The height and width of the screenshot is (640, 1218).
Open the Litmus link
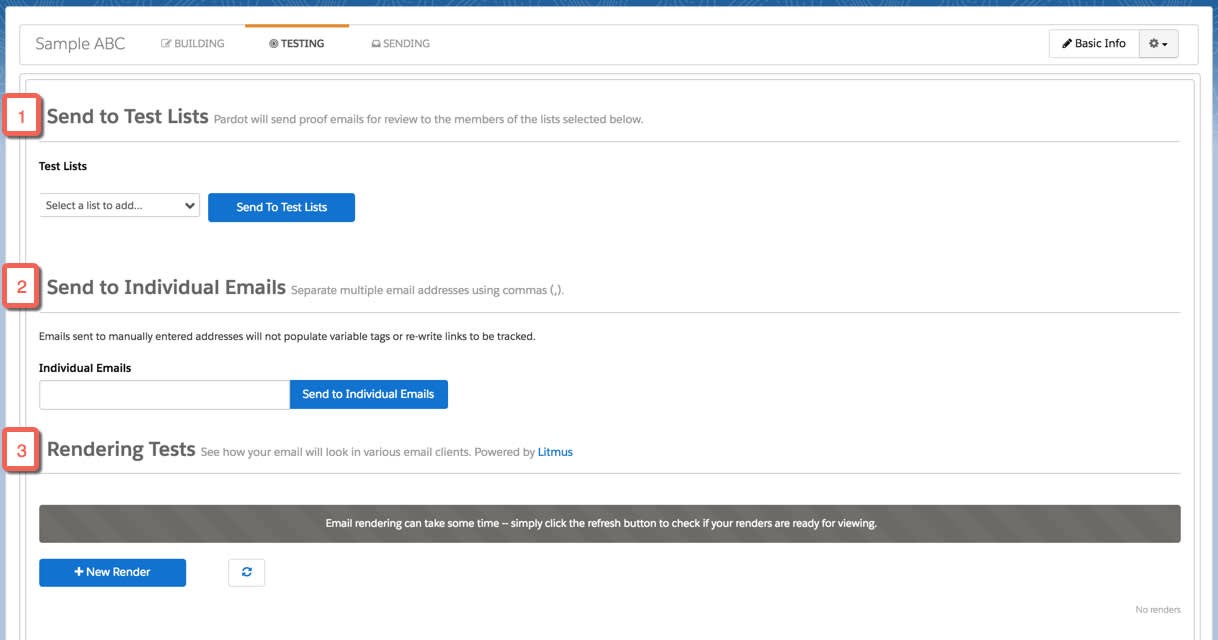coord(555,452)
